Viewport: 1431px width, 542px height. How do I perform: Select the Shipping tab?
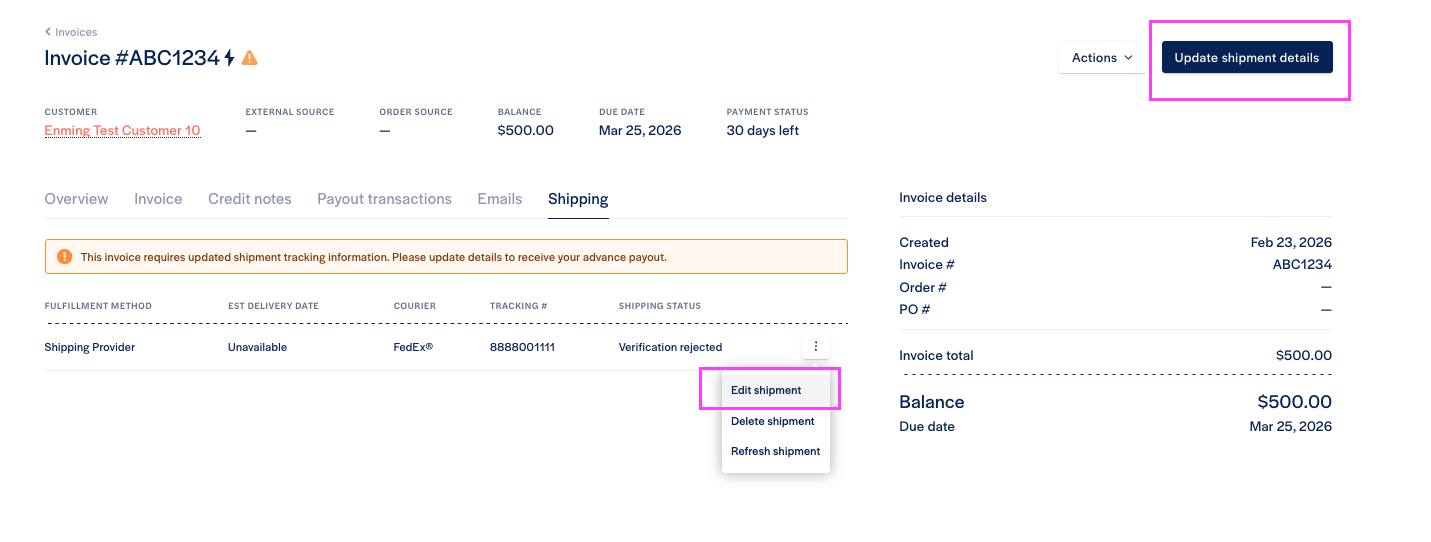tap(578, 199)
